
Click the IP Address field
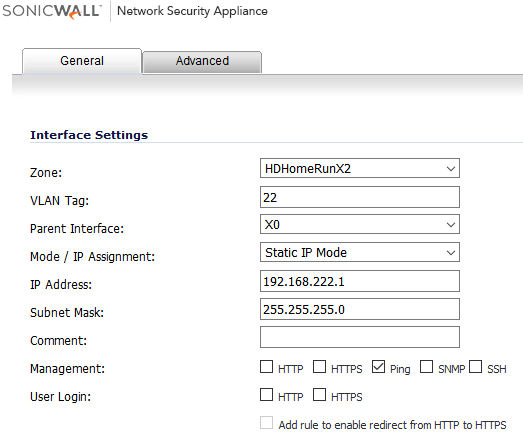(x=360, y=281)
